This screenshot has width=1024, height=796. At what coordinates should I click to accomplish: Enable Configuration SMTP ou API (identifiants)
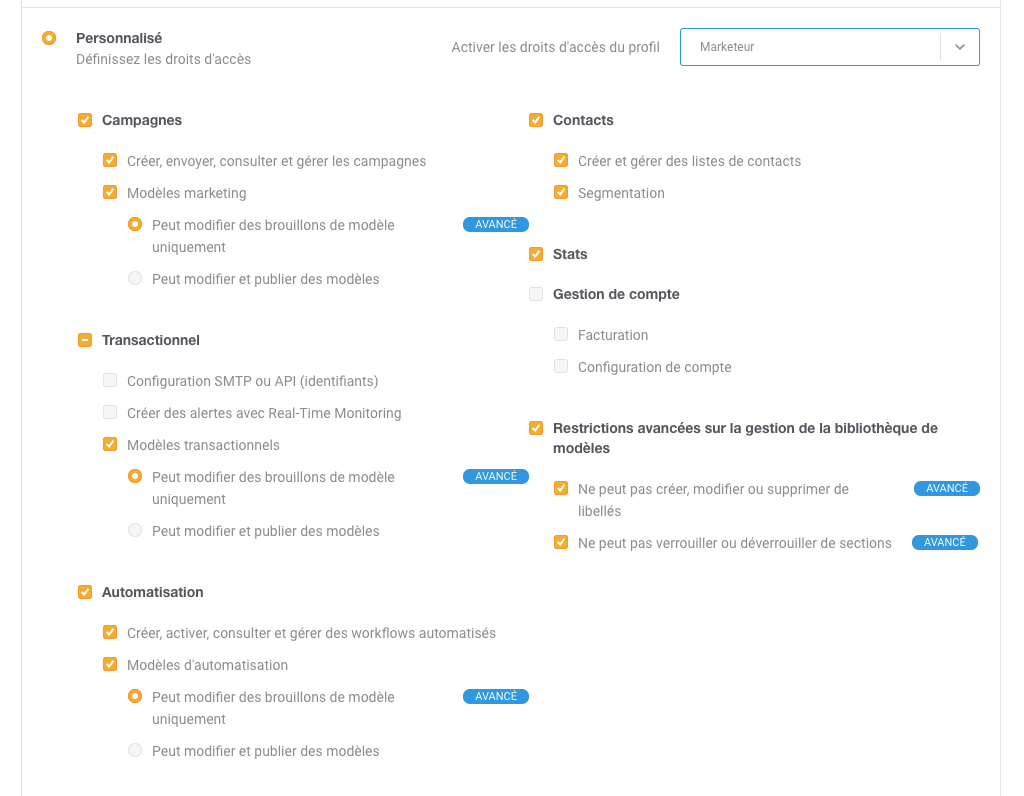point(110,380)
